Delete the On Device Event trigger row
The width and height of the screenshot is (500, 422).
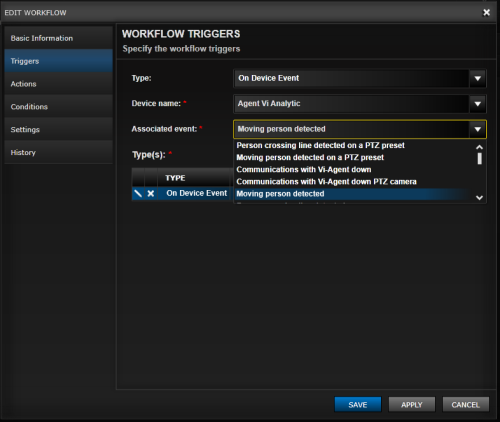(151, 193)
